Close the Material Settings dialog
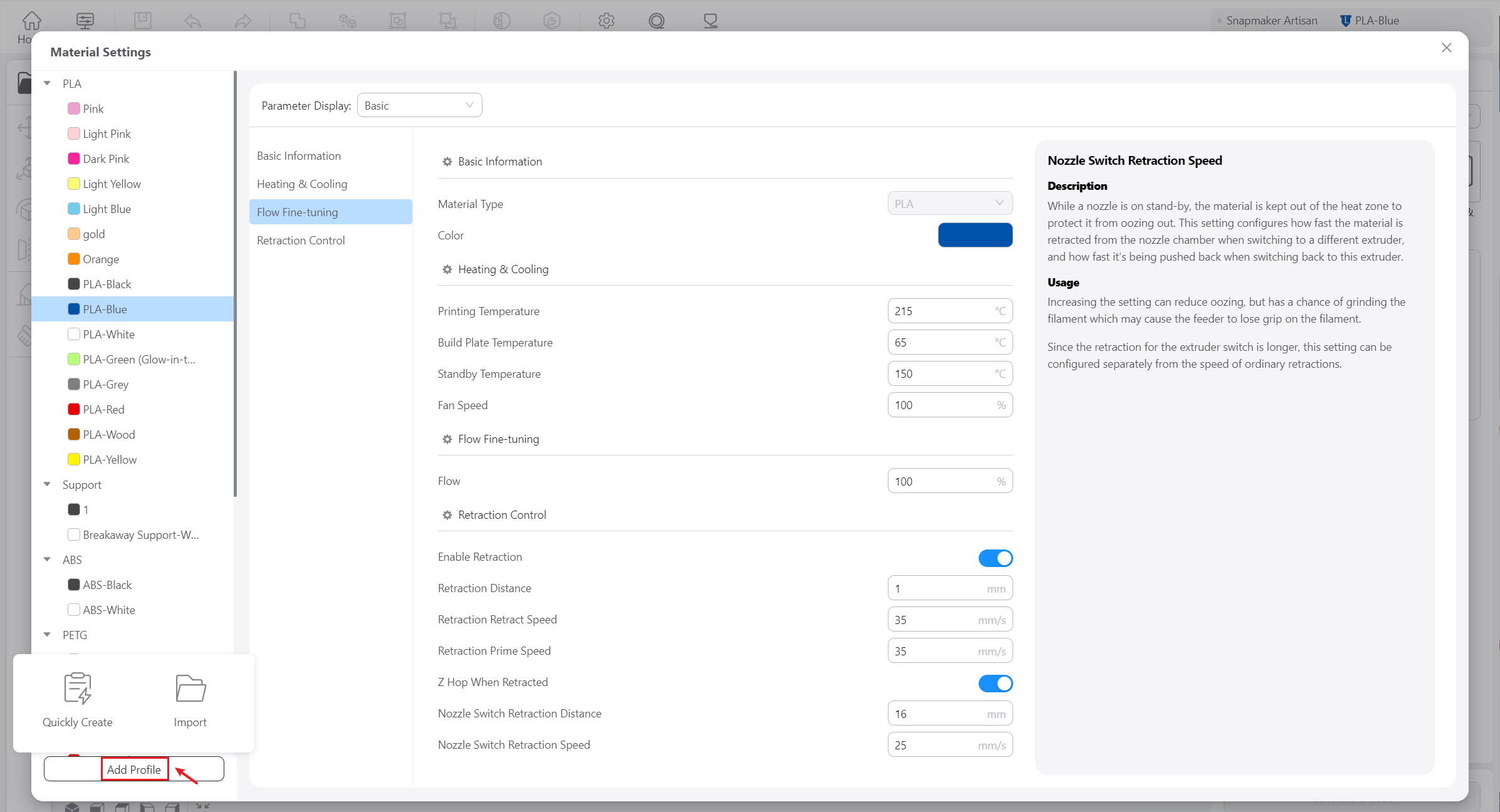 [1447, 48]
